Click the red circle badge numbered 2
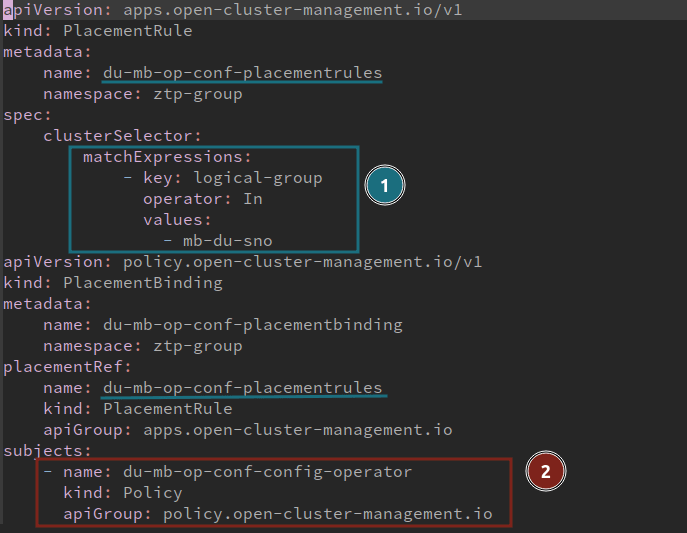This screenshot has height=533, width=687. [x=546, y=470]
